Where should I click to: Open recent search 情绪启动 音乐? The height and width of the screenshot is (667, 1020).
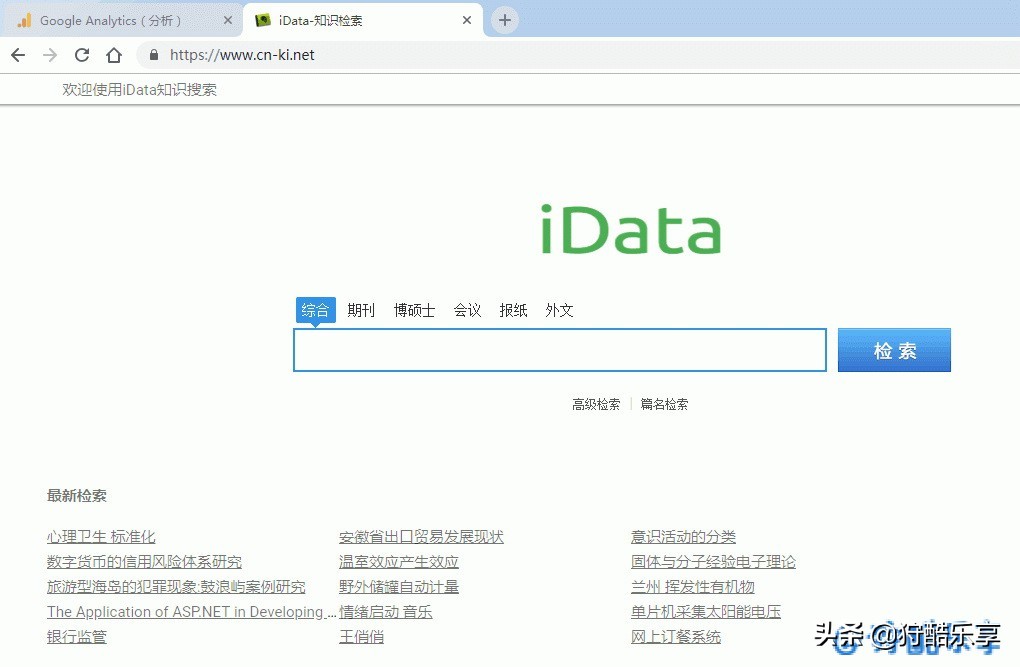[x=385, y=612]
